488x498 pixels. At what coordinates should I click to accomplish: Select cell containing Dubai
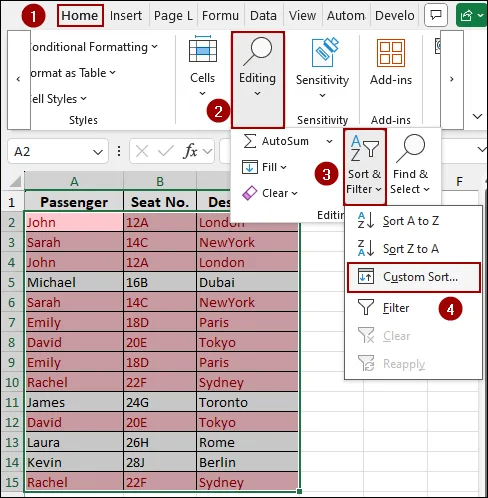[247, 282]
